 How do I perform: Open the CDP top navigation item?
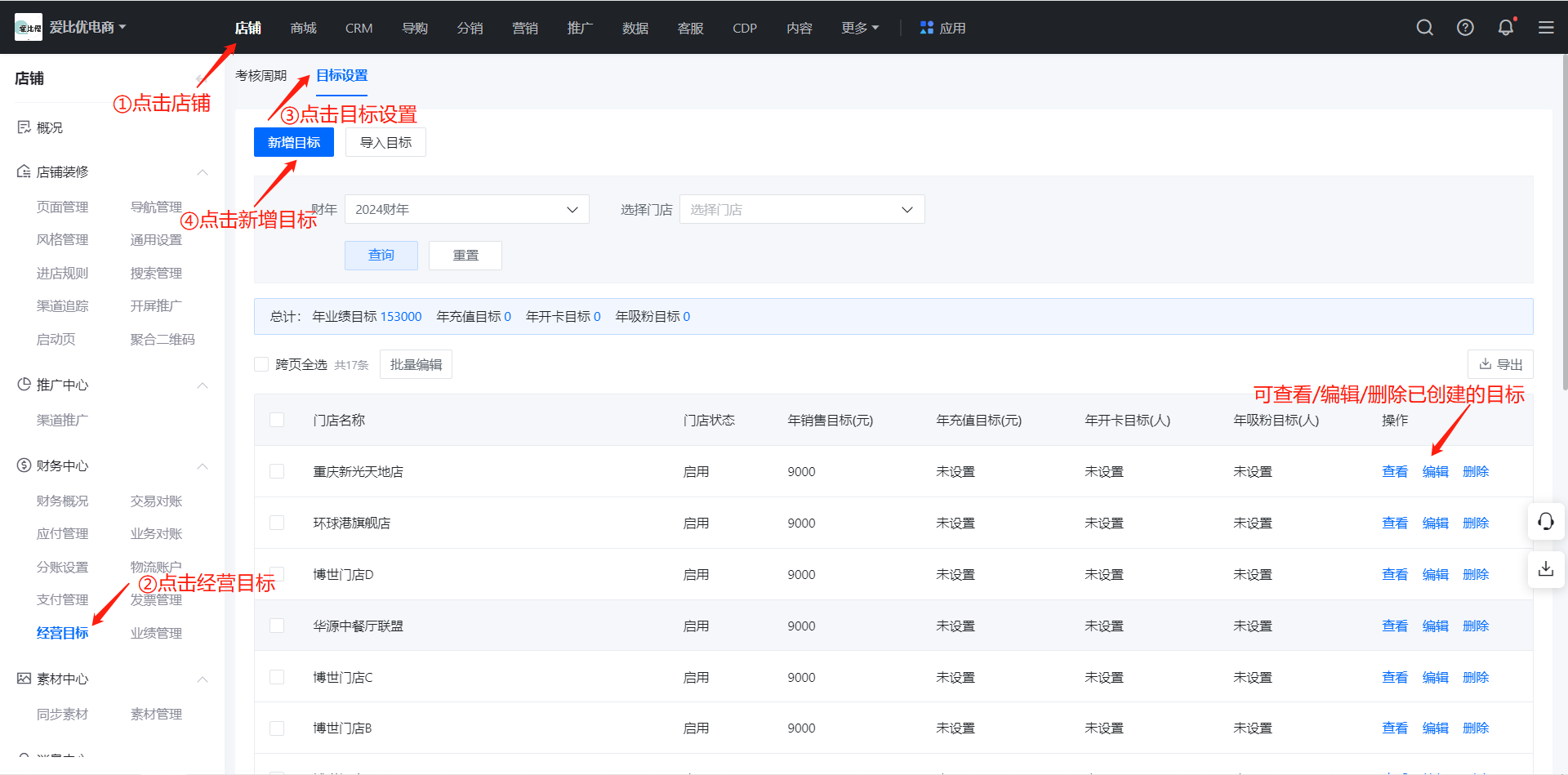[x=745, y=28]
